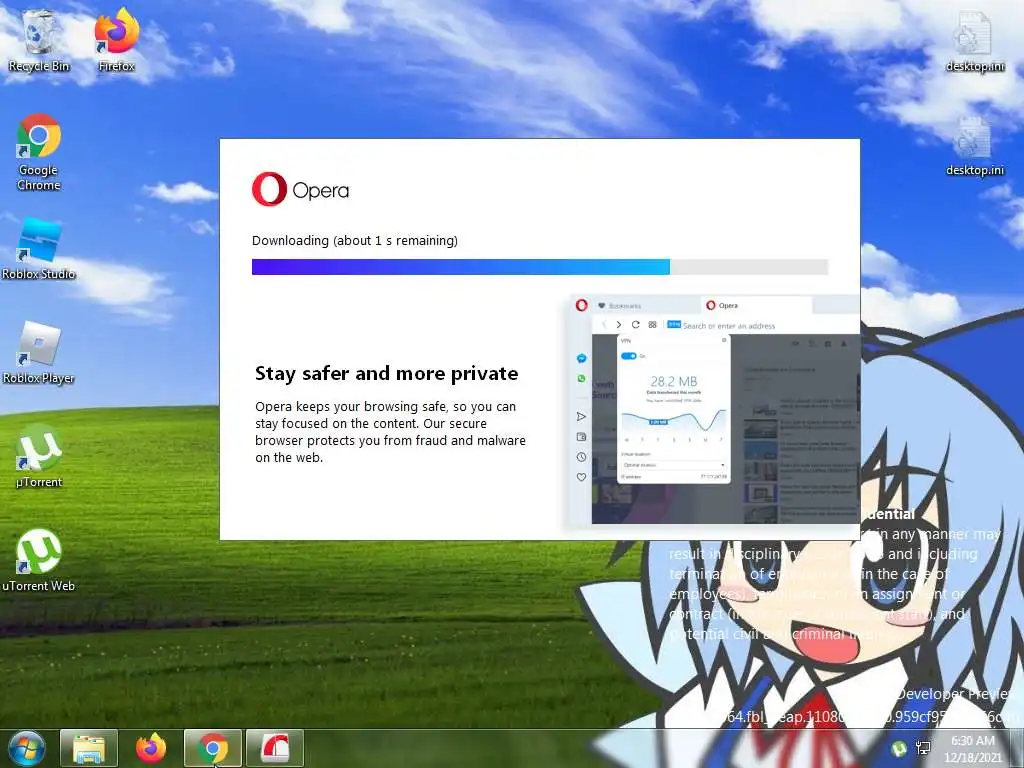
Task: Open the network connection tray icon
Action: (x=923, y=748)
